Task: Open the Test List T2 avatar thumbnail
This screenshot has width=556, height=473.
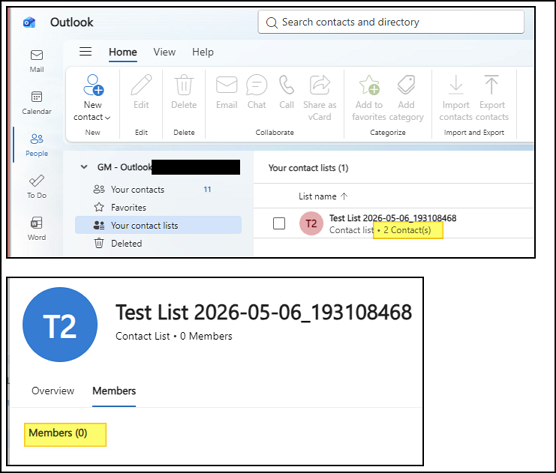Action: 311,223
